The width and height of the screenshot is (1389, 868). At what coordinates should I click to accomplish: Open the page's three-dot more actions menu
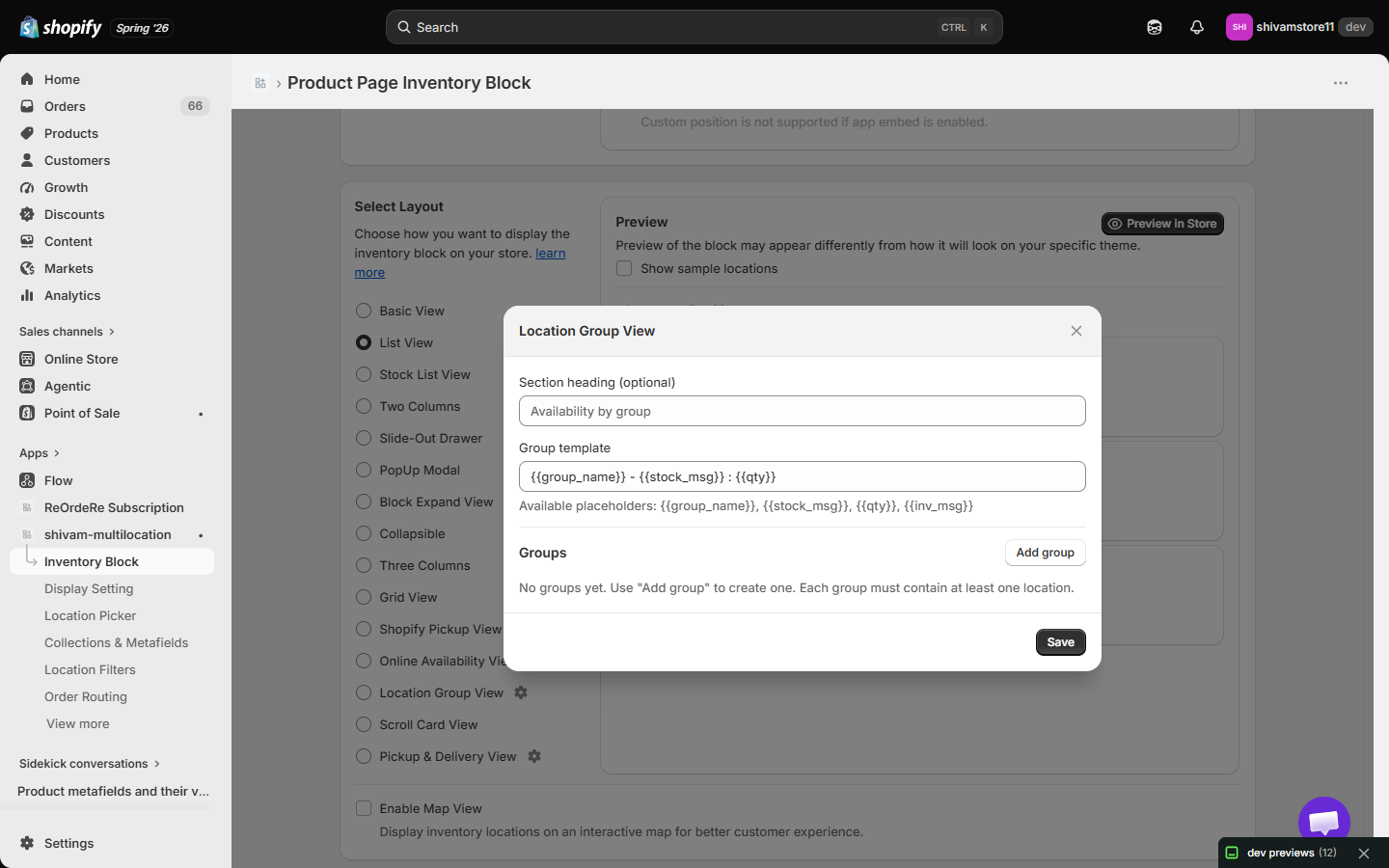coord(1341,83)
